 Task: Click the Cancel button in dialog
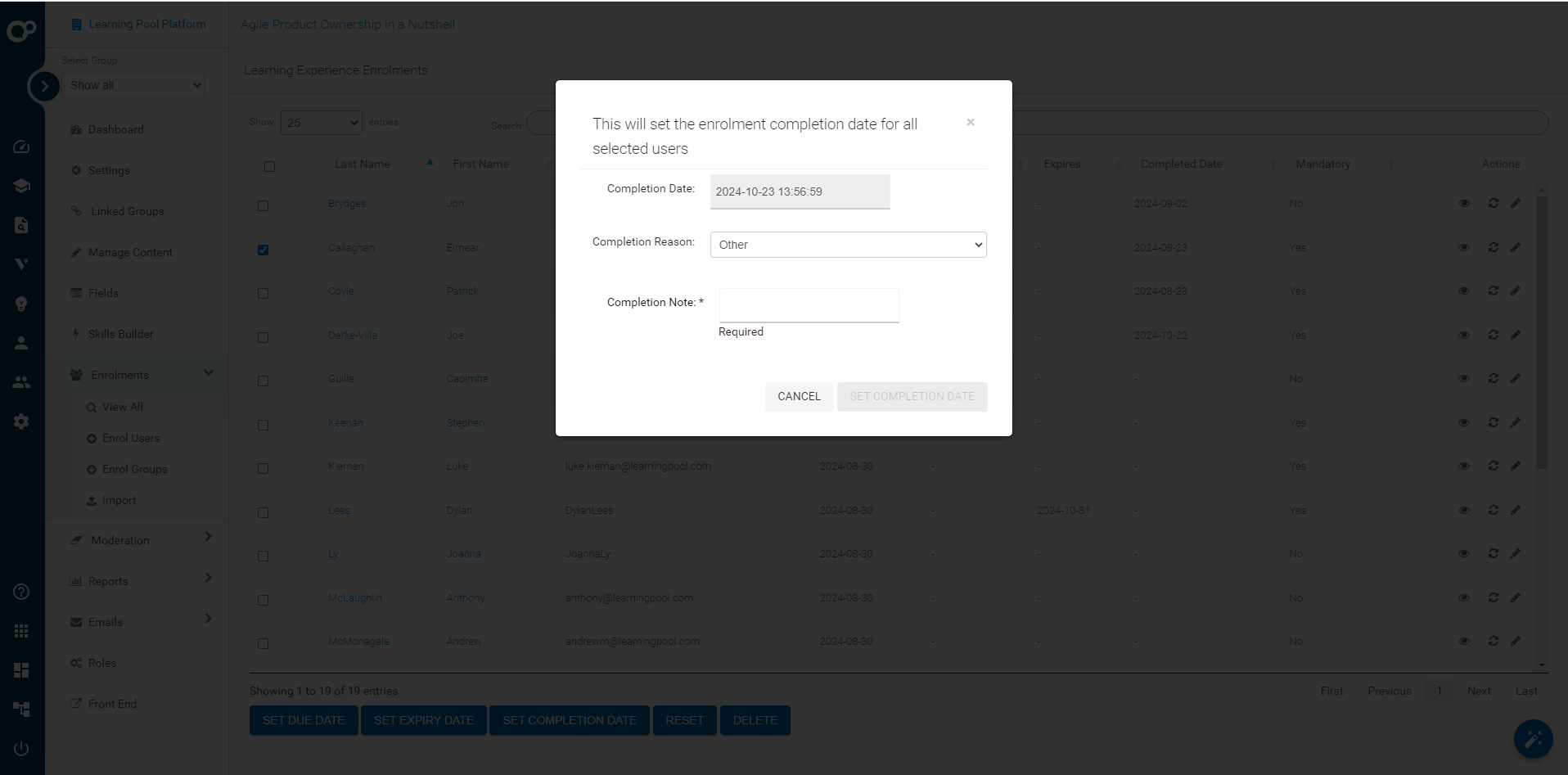click(798, 396)
